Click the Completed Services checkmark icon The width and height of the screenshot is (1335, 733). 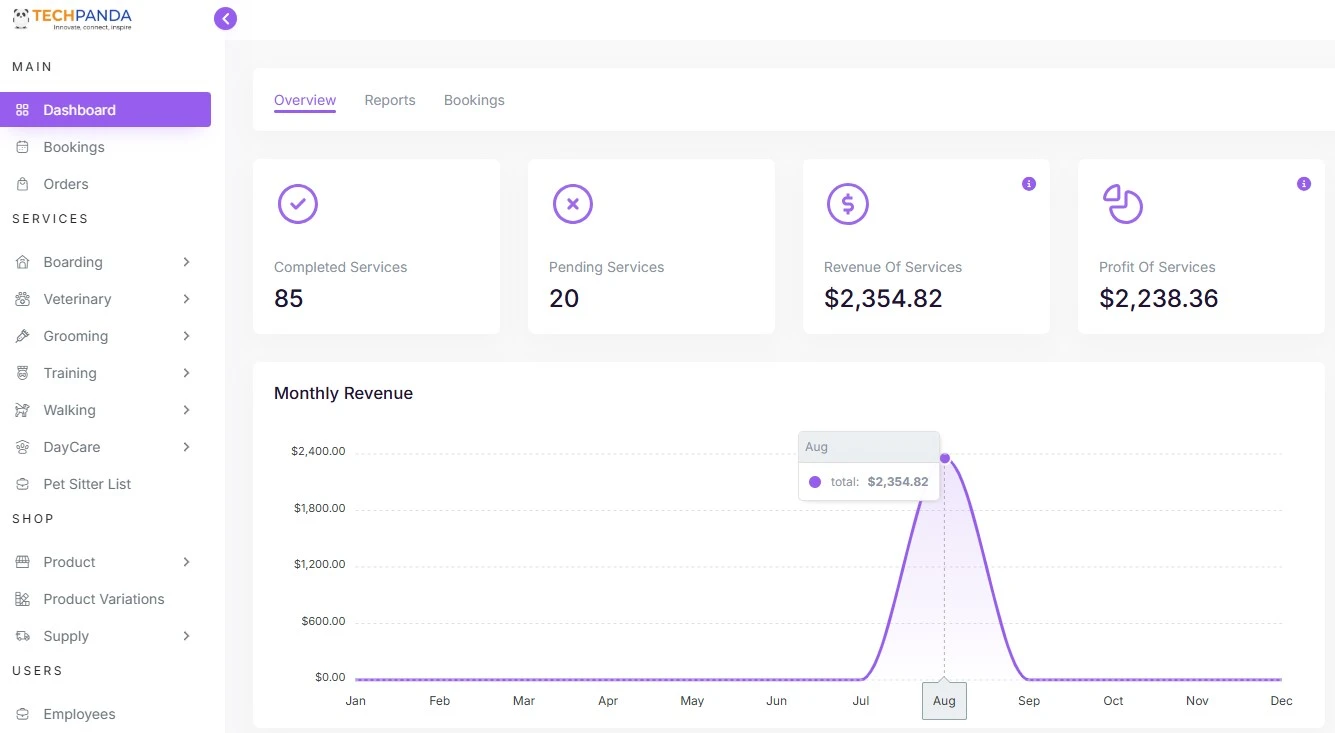[297, 204]
